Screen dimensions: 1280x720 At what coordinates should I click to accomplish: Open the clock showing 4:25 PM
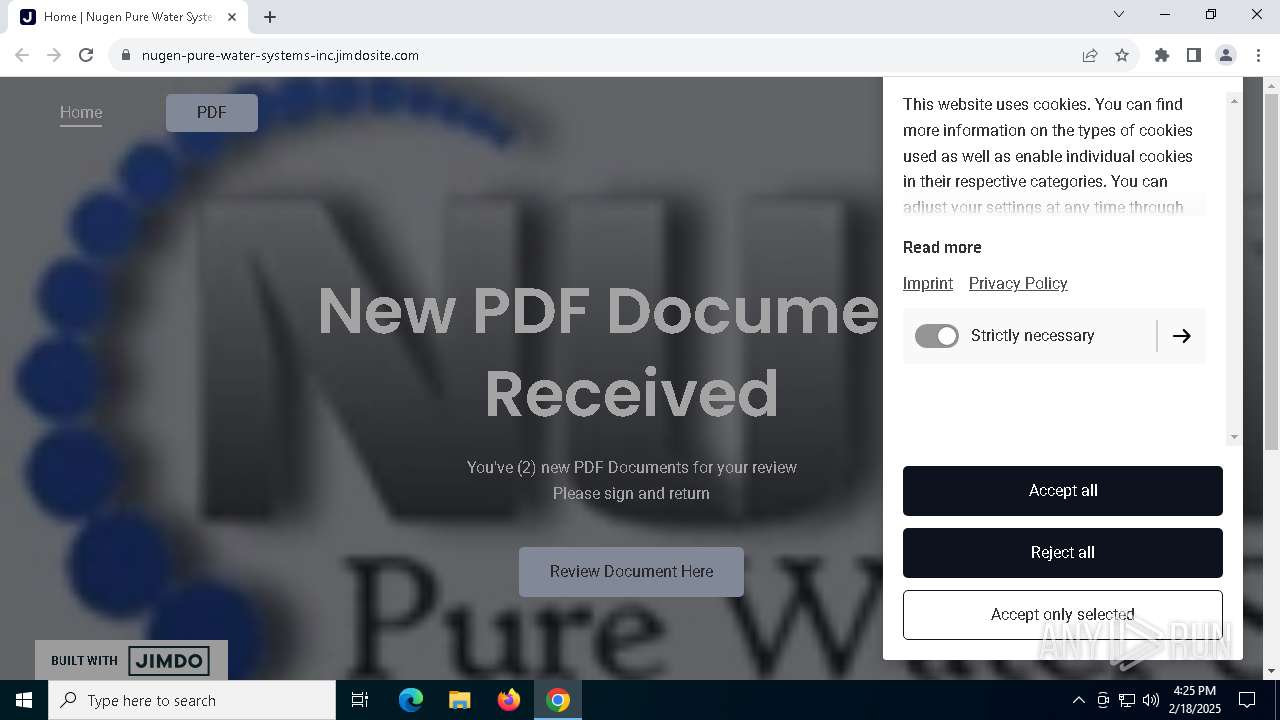click(x=1197, y=700)
